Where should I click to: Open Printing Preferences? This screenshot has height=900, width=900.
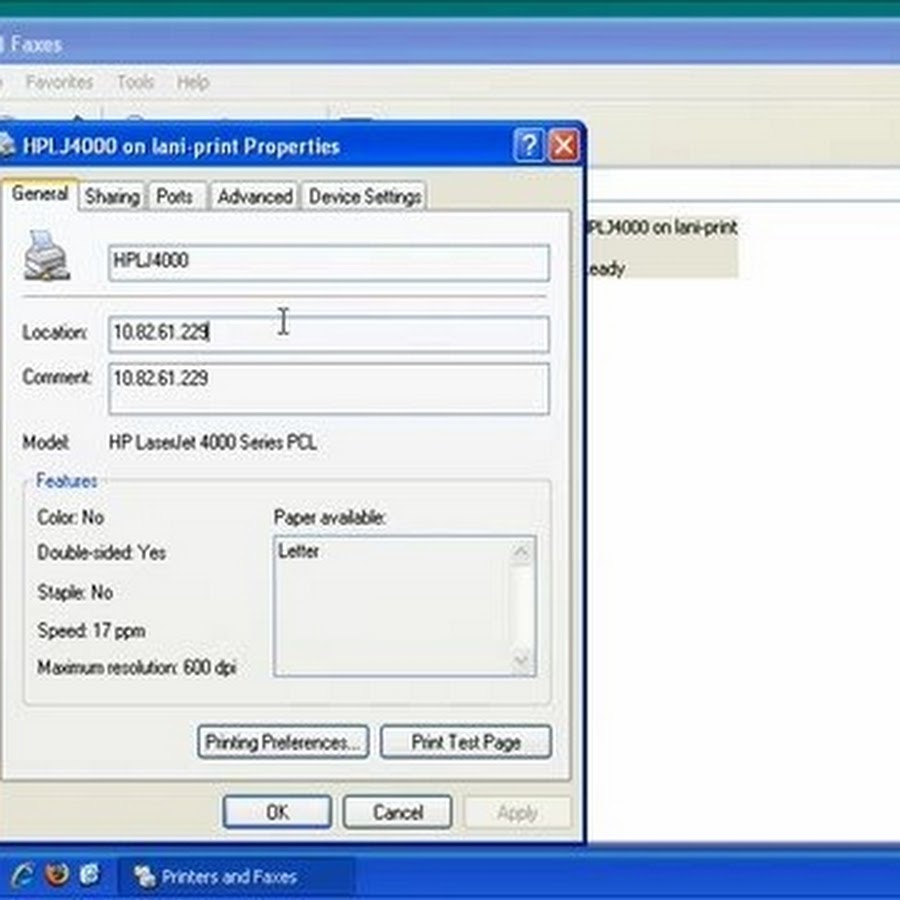tap(283, 742)
